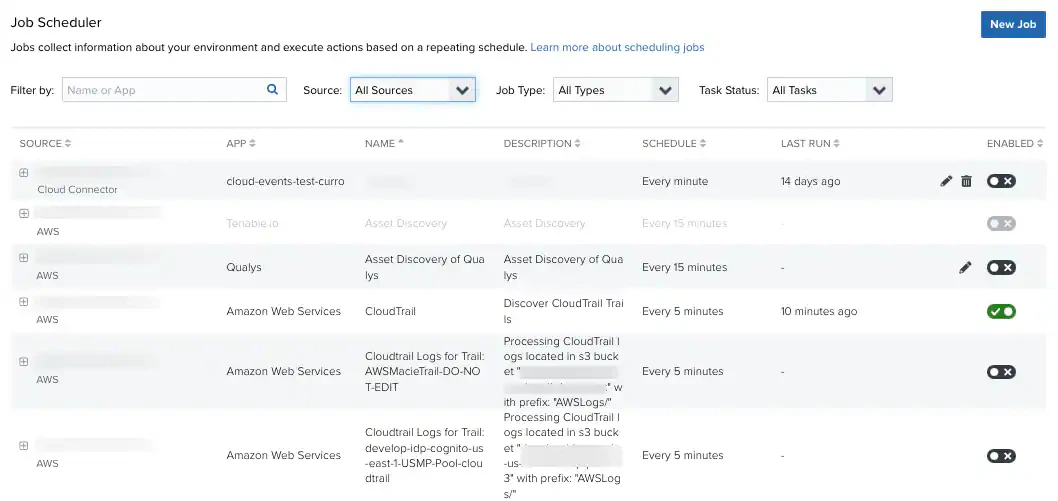Image resolution: width=1058 pixels, height=501 pixels.
Task: Expand the Cloud Connector source row
Action: coord(24,173)
